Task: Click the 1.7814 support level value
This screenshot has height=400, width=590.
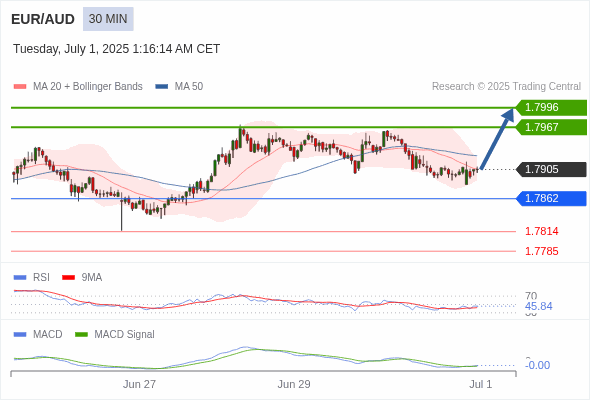Action: click(x=541, y=231)
